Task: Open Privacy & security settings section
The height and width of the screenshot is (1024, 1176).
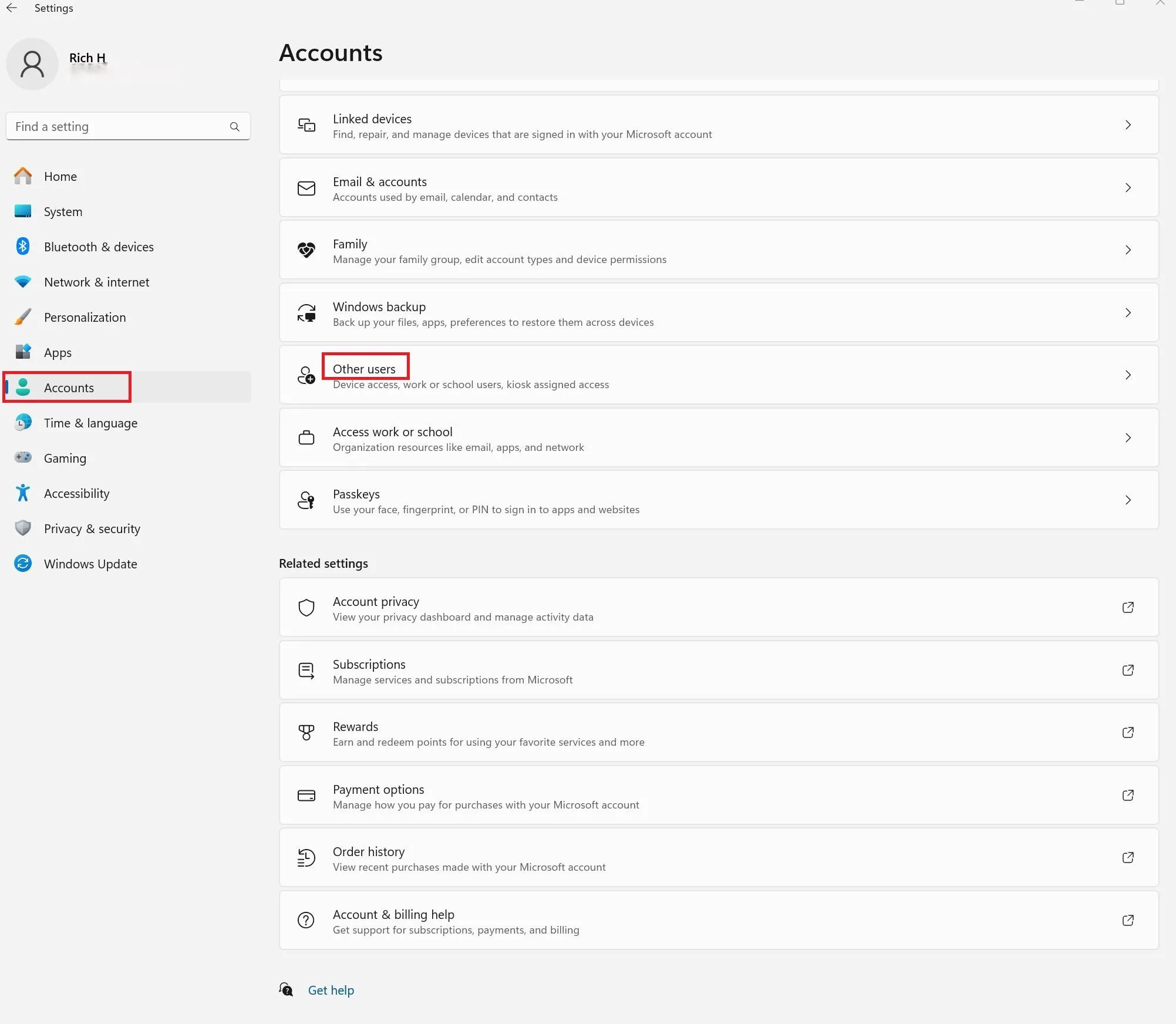Action: coord(92,528)
